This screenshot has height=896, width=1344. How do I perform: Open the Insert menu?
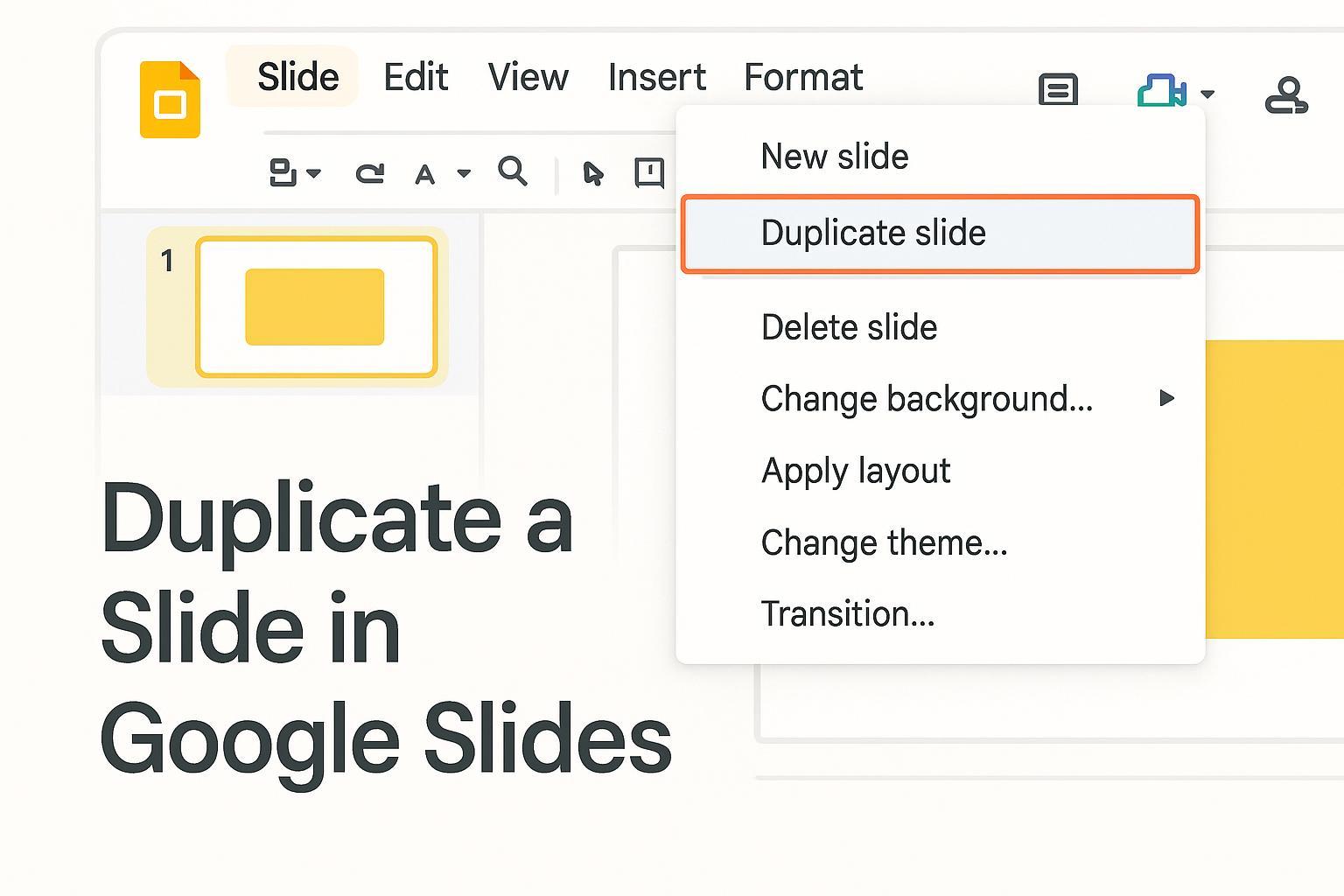[656, 77]
